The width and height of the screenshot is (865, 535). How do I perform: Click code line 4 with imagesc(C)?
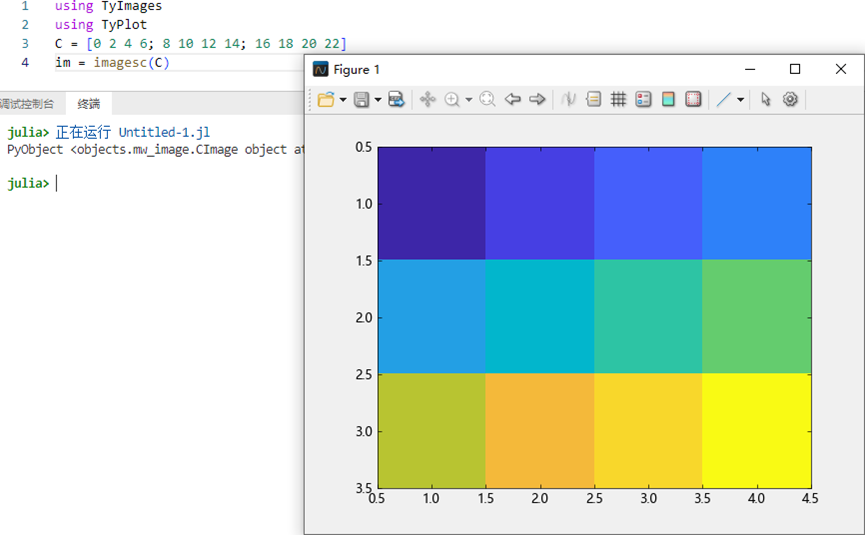113,62
